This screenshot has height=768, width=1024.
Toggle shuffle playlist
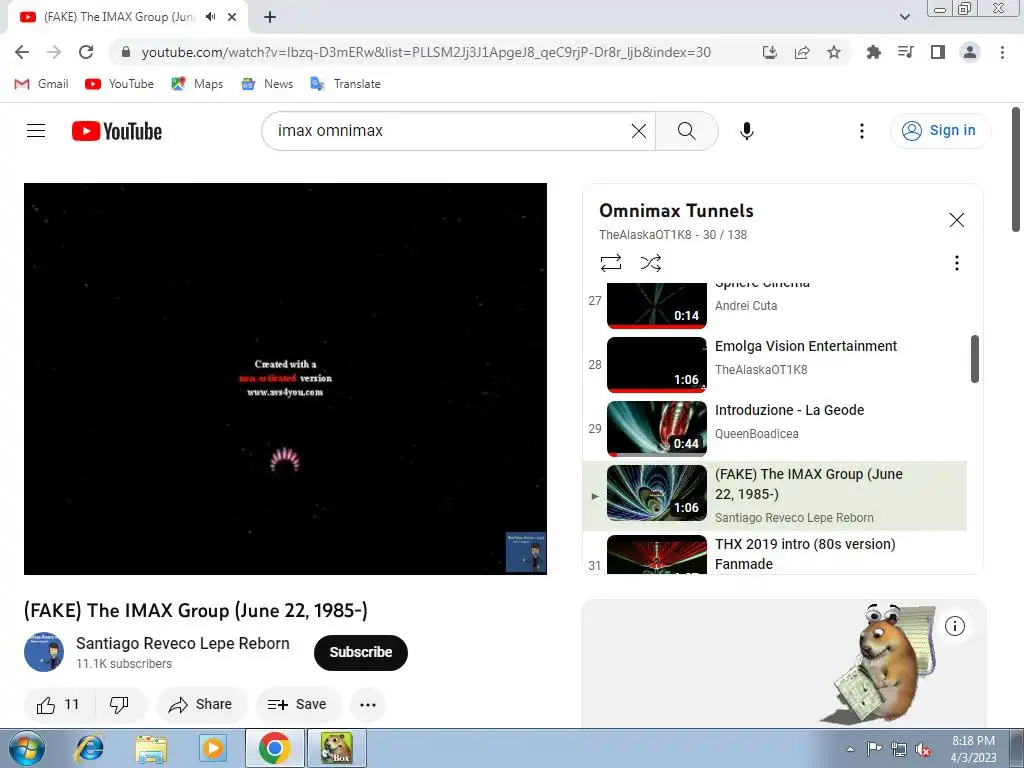650,263
